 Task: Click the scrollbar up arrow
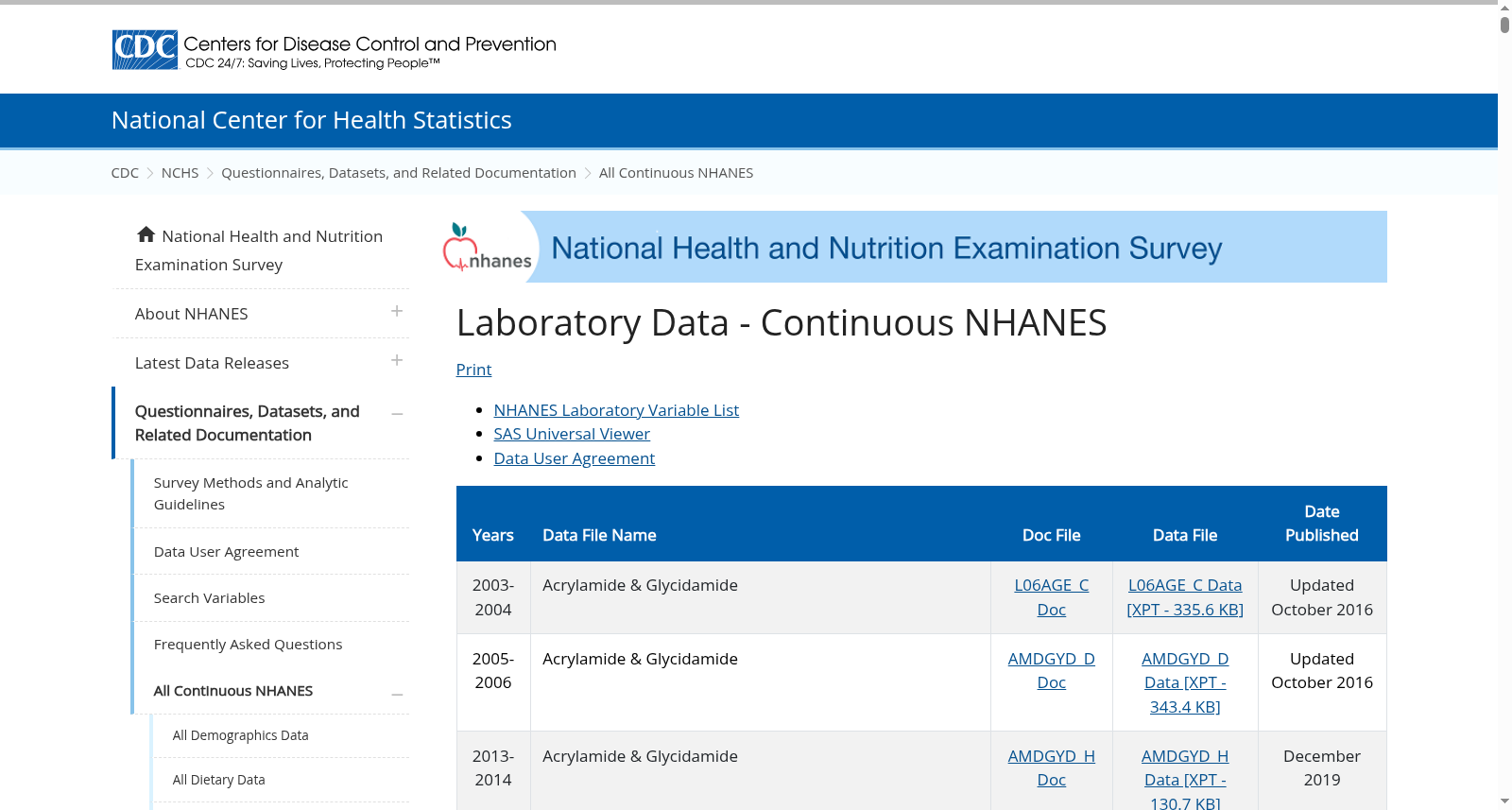click(1504, 8)
